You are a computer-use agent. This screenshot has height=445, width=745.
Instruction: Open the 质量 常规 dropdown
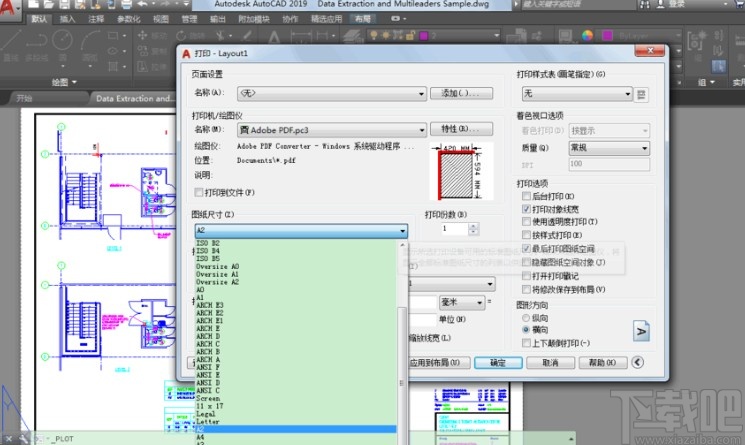[609, 148]
